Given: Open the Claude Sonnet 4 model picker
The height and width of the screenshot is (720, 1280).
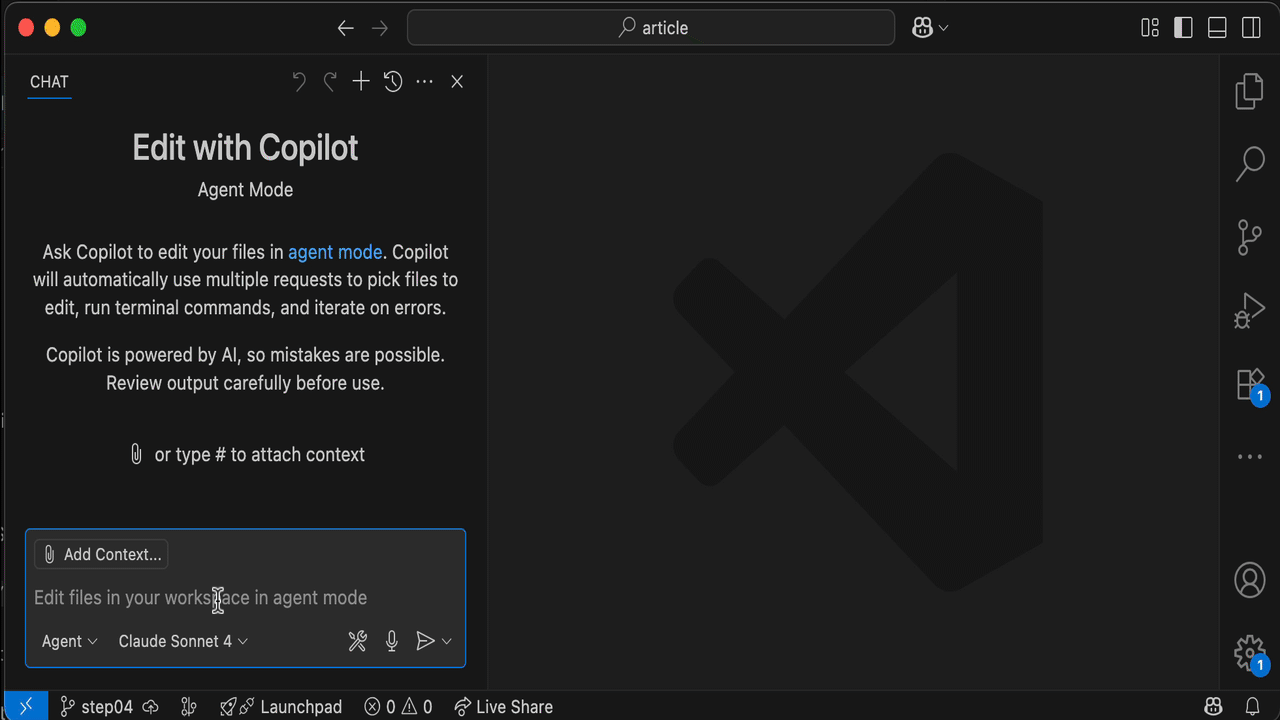Looking at the screenshot, I should tap(183, 641).
